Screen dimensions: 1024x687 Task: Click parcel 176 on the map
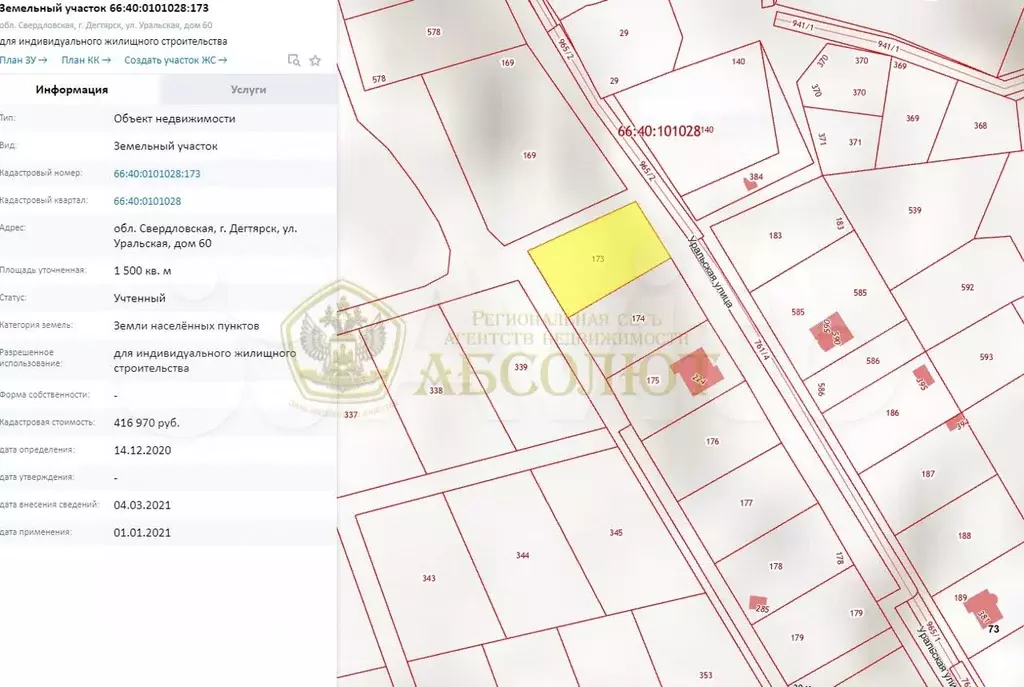[x=712, y=442]
